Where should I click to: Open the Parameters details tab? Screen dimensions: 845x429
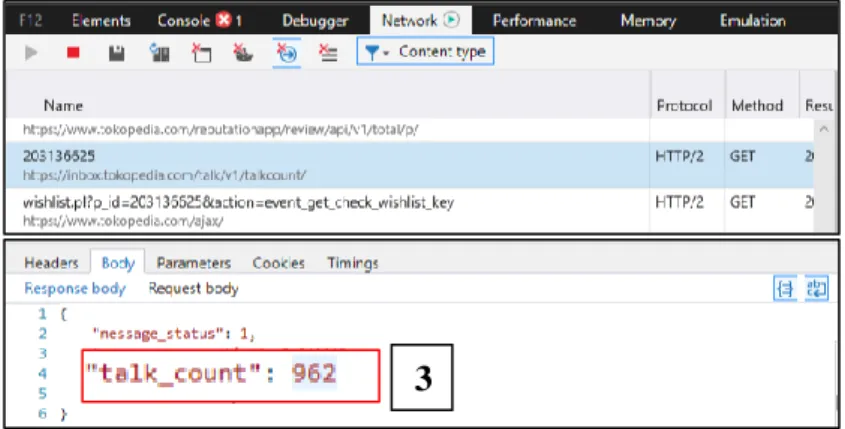point(193,263)
